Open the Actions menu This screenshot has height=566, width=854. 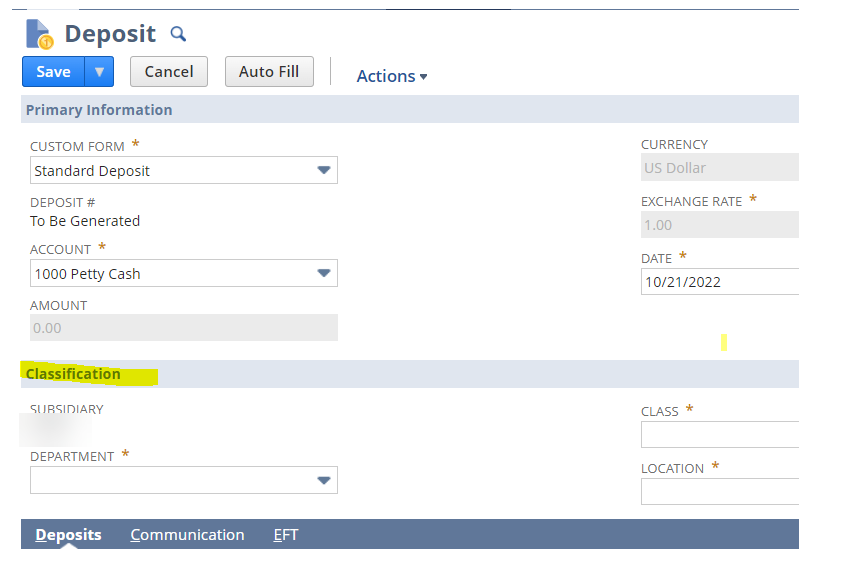392,76
